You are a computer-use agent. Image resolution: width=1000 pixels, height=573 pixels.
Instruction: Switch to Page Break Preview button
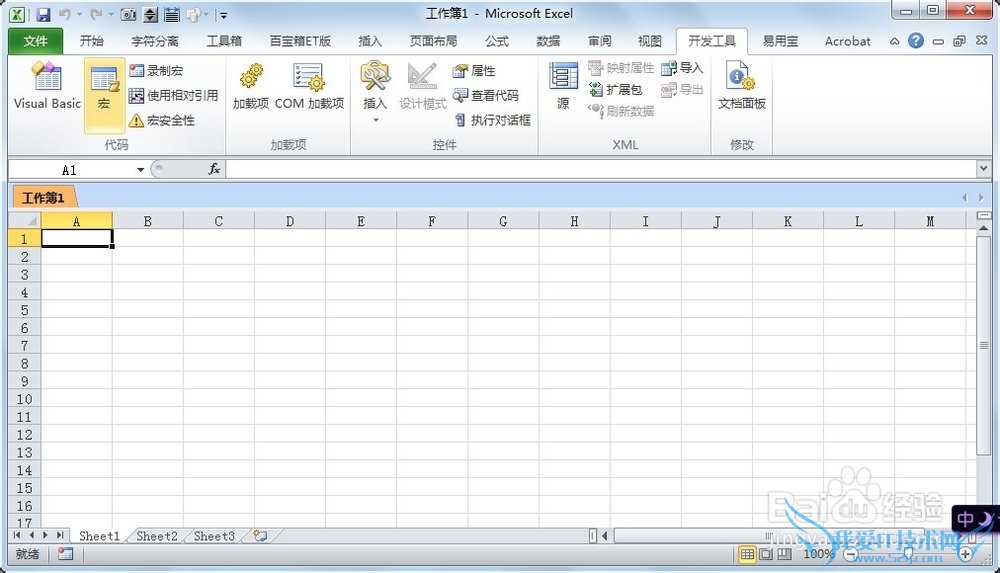pos(784,554)
